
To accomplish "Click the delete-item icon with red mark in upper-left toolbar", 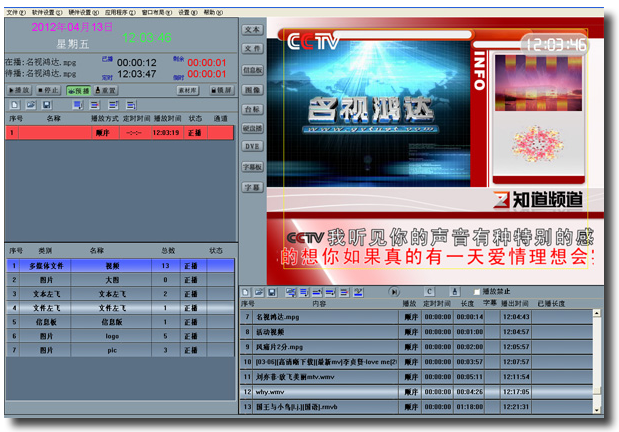I will tap(95, 105).
